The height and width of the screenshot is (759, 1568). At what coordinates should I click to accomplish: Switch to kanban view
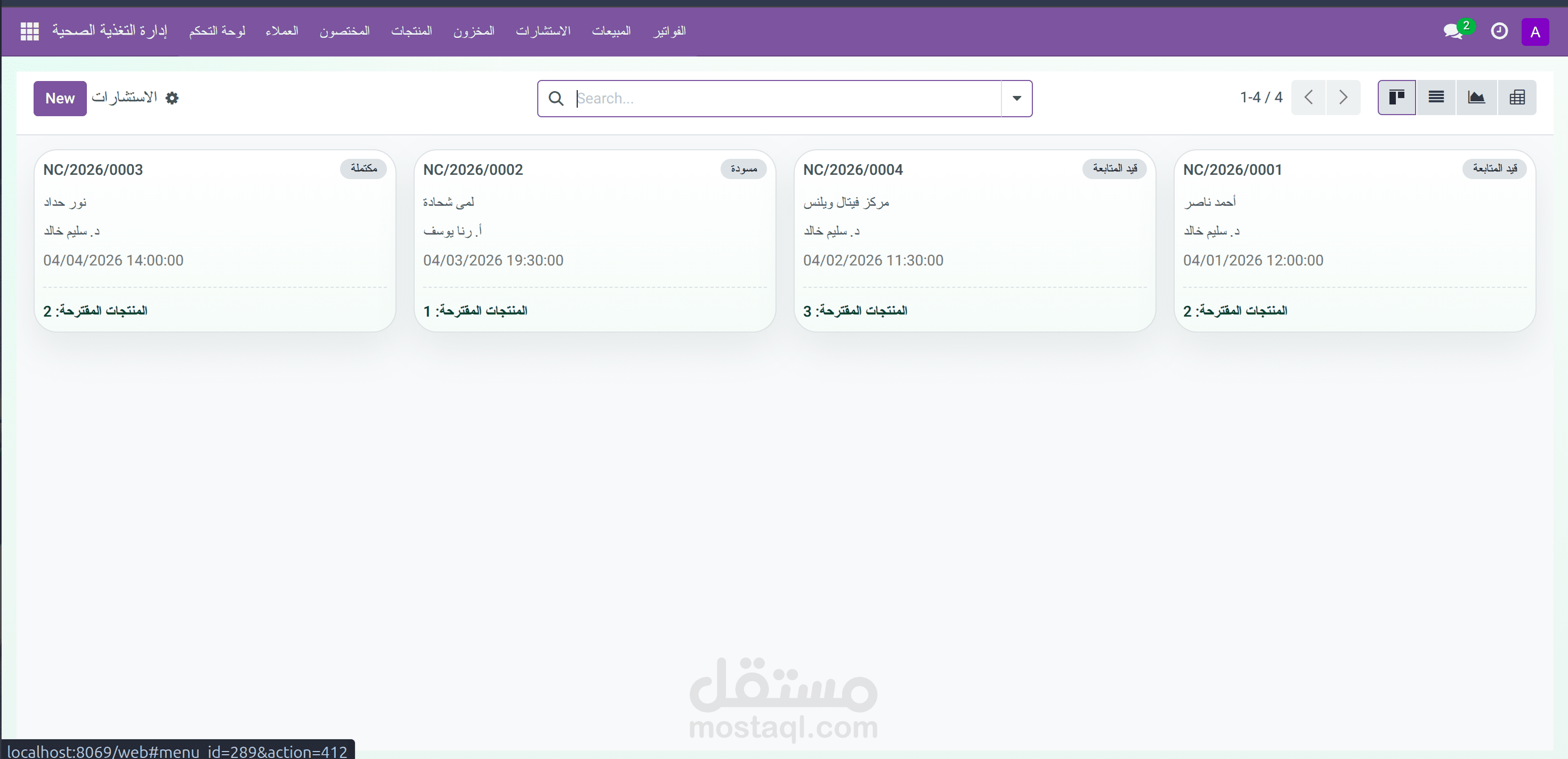1396,98
